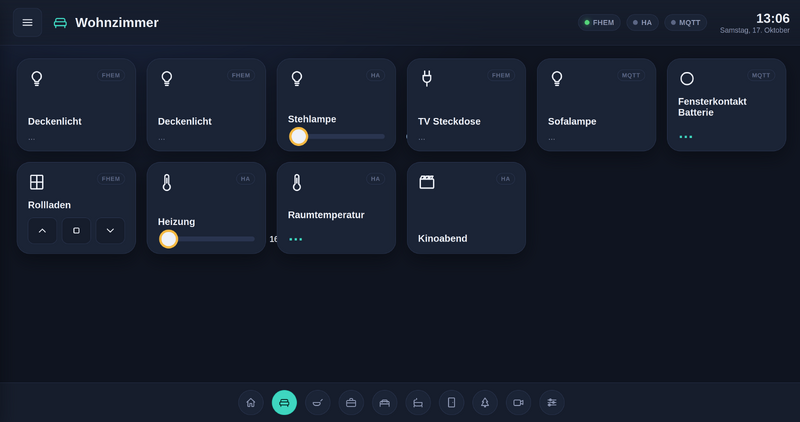Click the HA badge on Raumtemperatur card
800x422 pixels.
point(375,179)
